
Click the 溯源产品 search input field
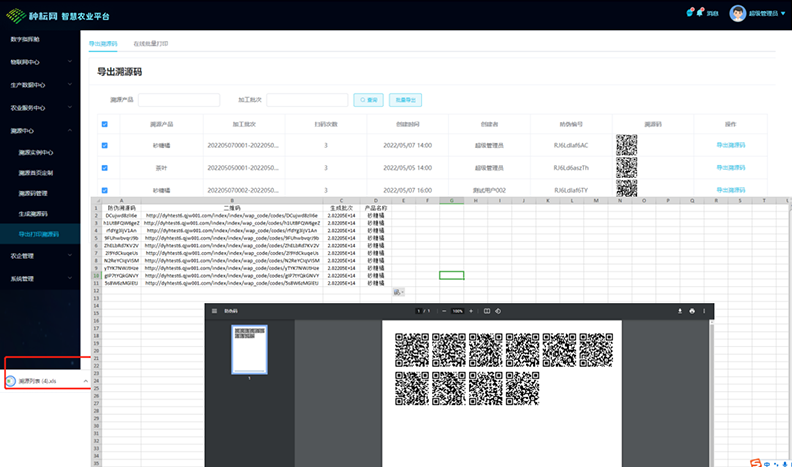[179, 100]
